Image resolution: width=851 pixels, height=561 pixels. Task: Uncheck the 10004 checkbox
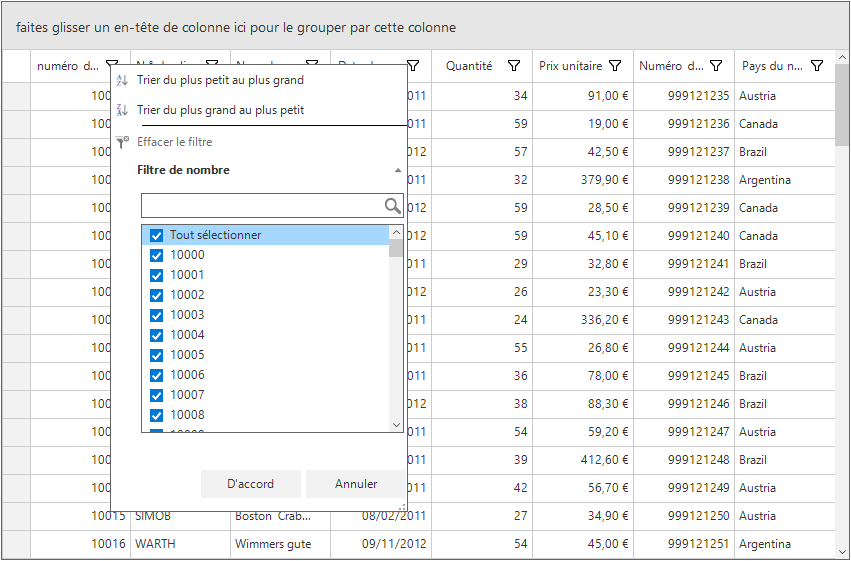click(156, 335)
